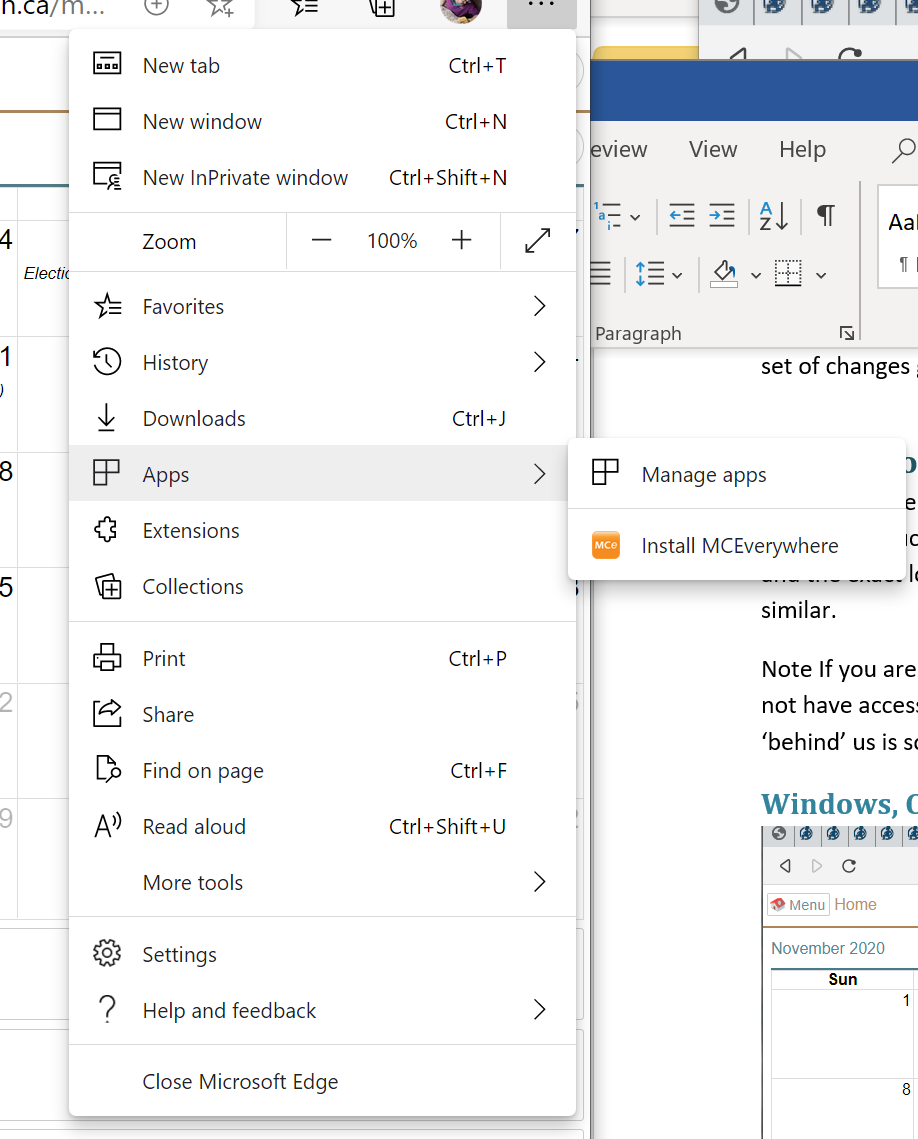Image resolution: width=918 pixels, height=1139 pixels.
Task: Open the multilevel list dropdown arrow
Action: click(635, 217)
